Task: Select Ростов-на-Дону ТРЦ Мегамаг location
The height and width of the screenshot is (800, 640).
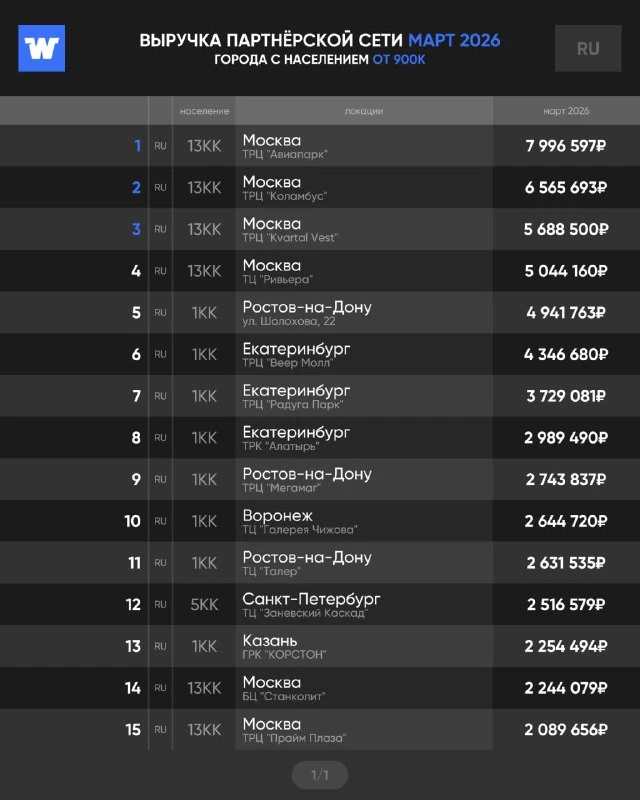Action: tap(307, 480)
